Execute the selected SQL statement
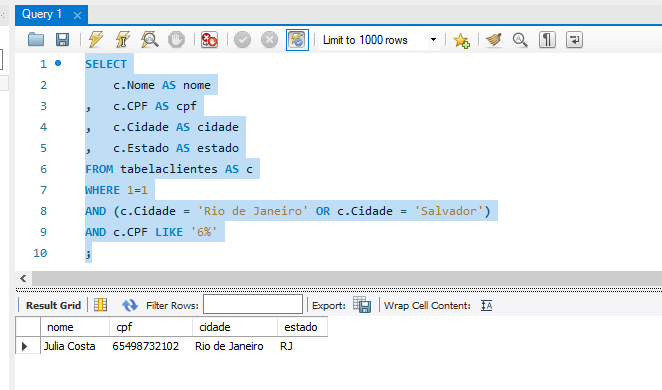The width and height of the screenshot is (662, 390). 96,40
